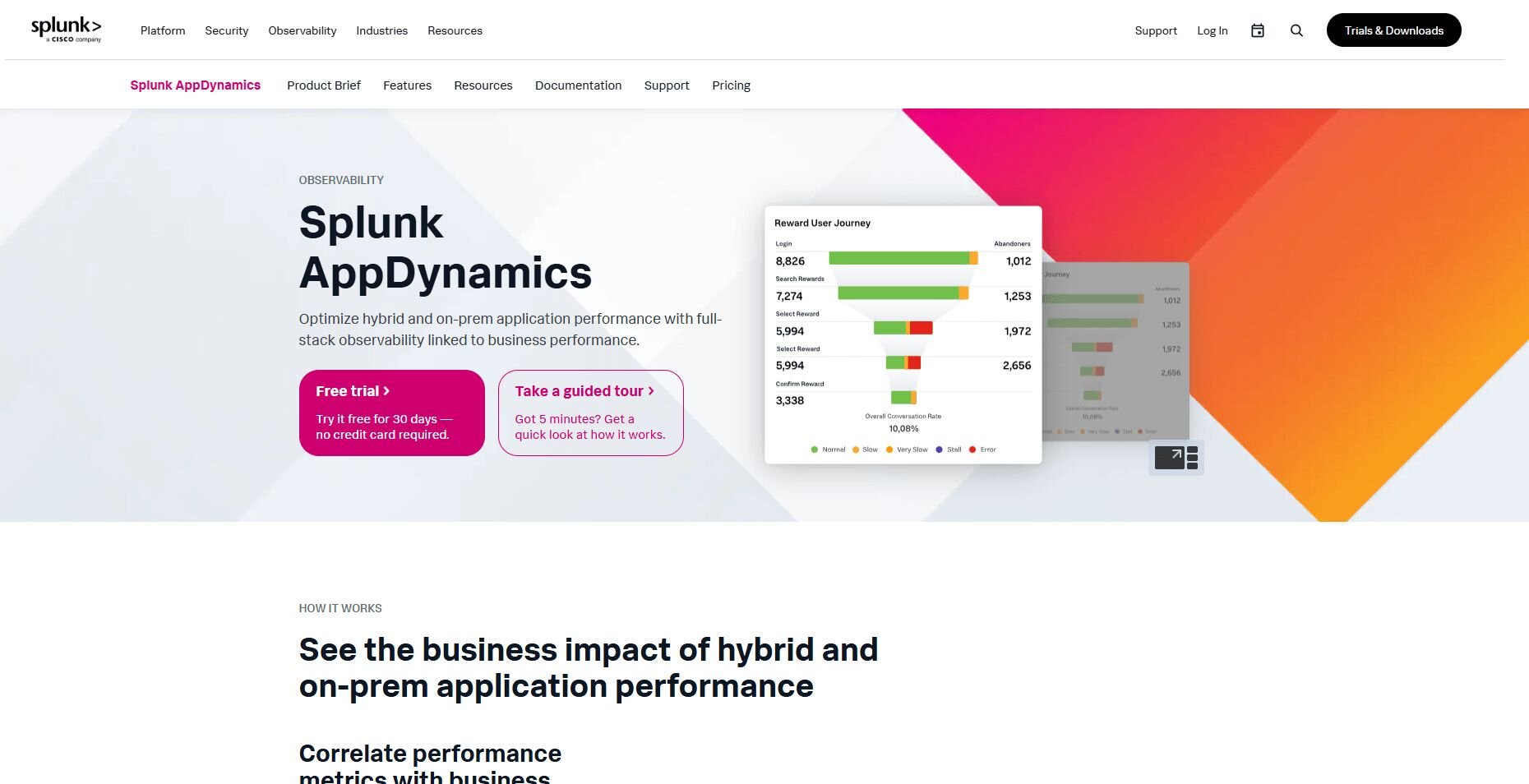Expand the Observability menu
This screenshot has height=784, width=1529.
pyautogui.click(x=302, y=30)
